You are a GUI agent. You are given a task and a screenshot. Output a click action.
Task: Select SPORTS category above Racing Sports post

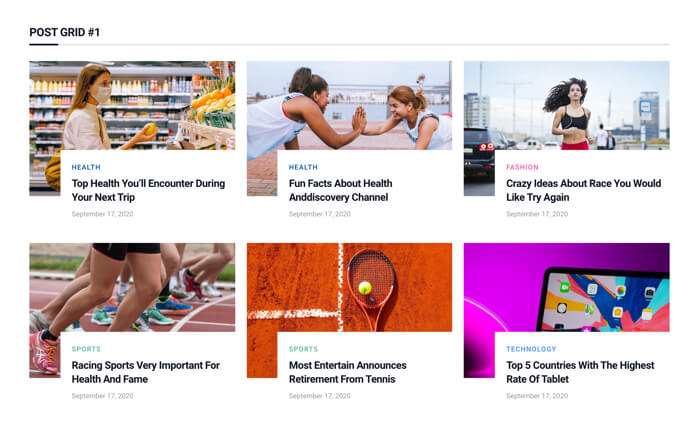[86, 349]
